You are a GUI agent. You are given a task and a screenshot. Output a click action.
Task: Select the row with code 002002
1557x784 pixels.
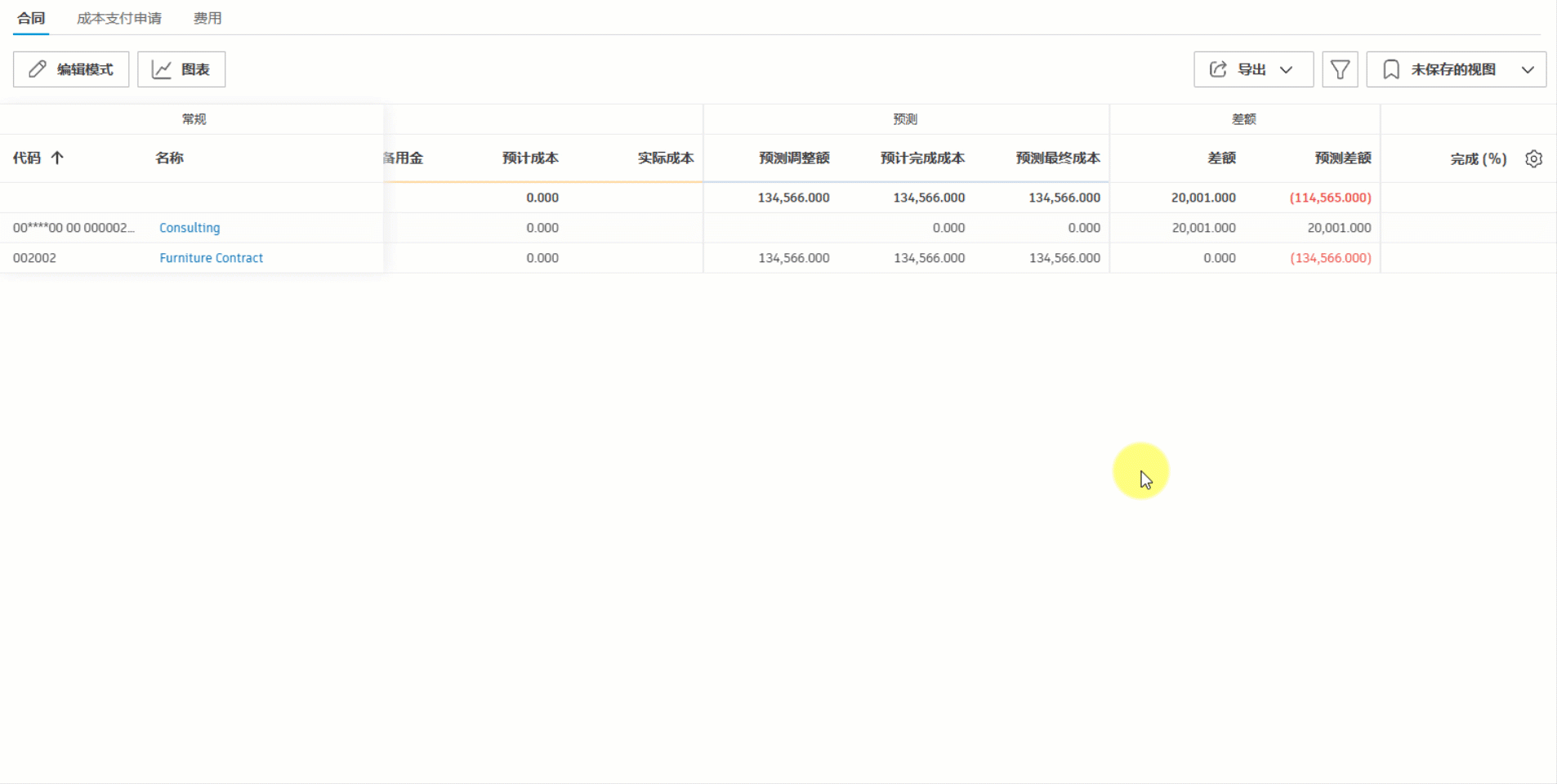coord(35,257)
